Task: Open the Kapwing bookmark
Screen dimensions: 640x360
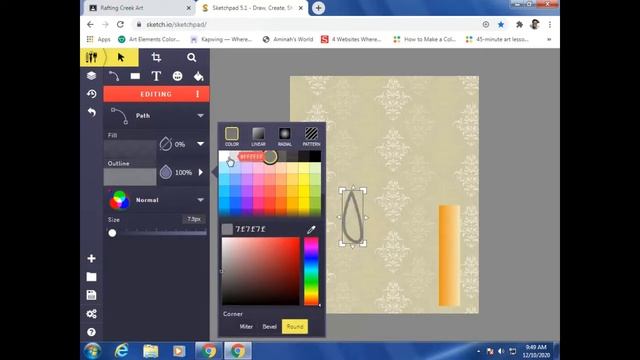Action: pyautogui.click(x=222, y=39)
